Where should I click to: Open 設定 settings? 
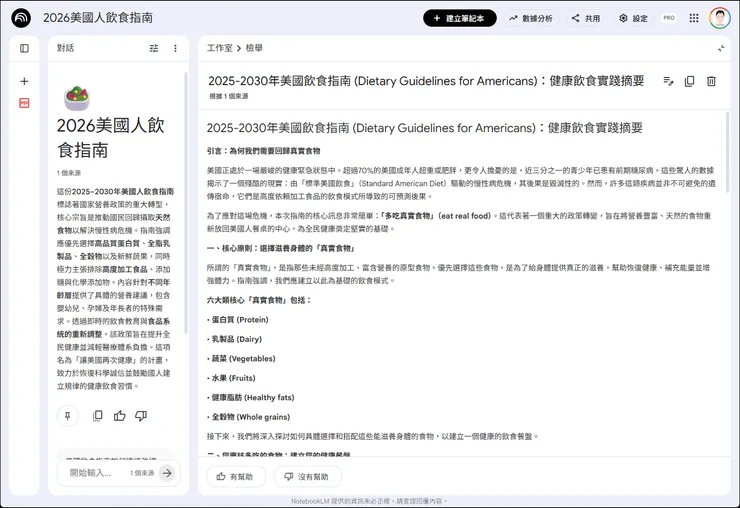click(x=633, y=18)
